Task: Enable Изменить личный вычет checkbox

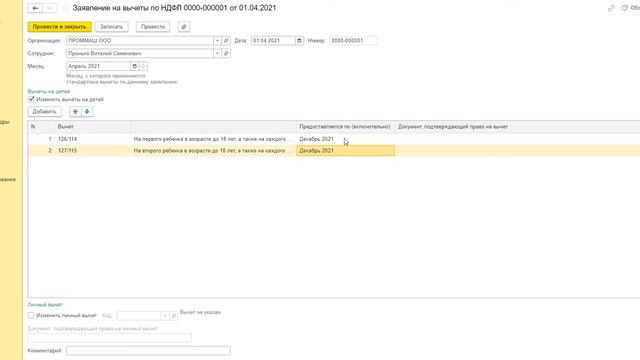Action: [x=31, y=315]
